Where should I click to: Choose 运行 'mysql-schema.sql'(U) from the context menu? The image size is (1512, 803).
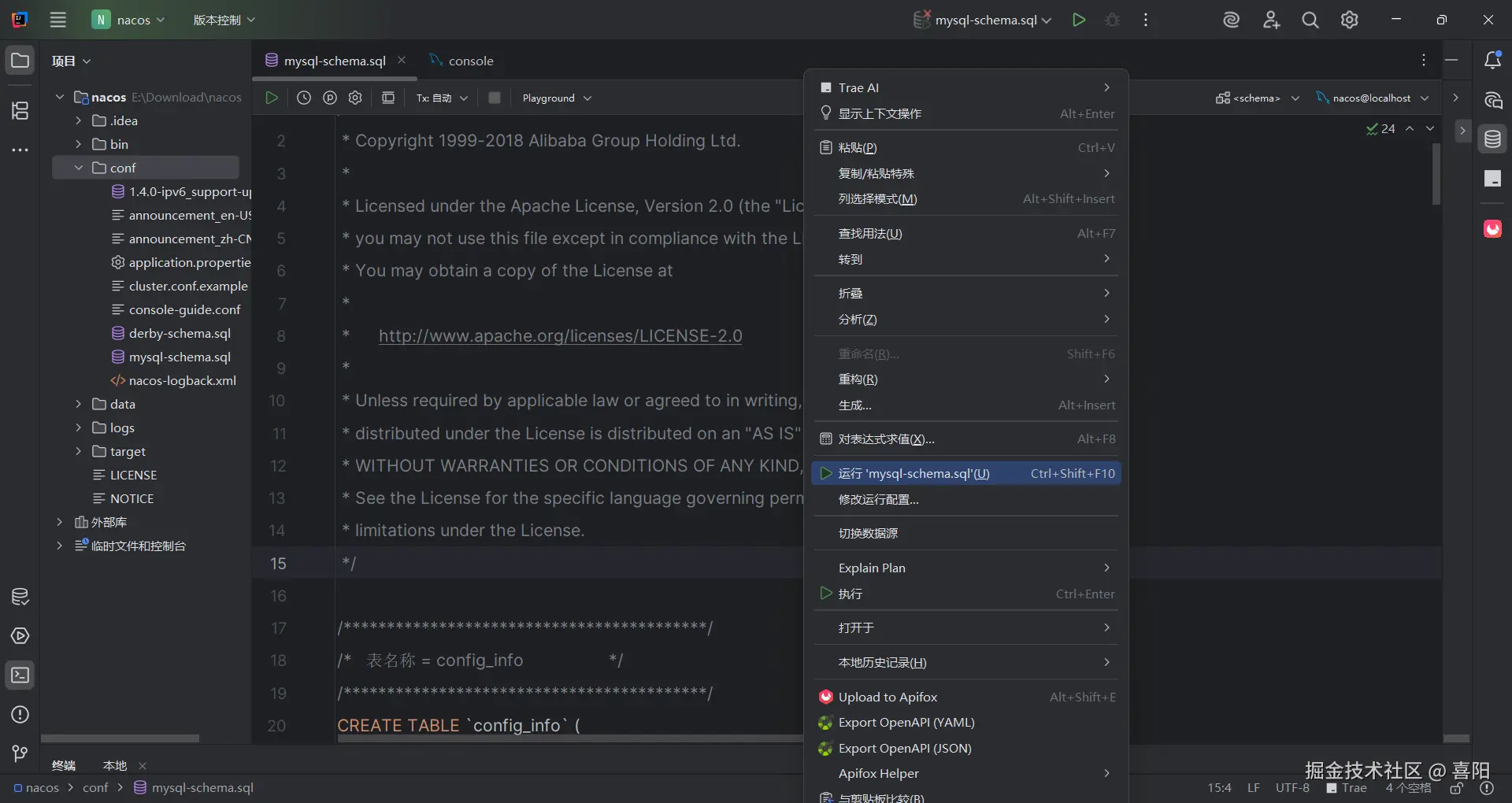[x=966, y=473]
